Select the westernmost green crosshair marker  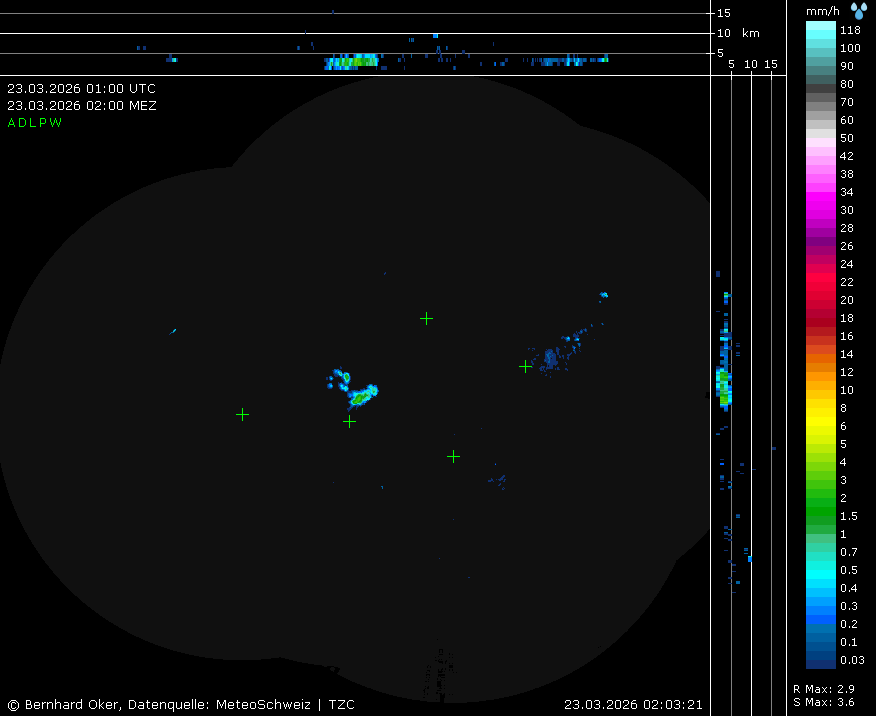[x=242, y=414]
